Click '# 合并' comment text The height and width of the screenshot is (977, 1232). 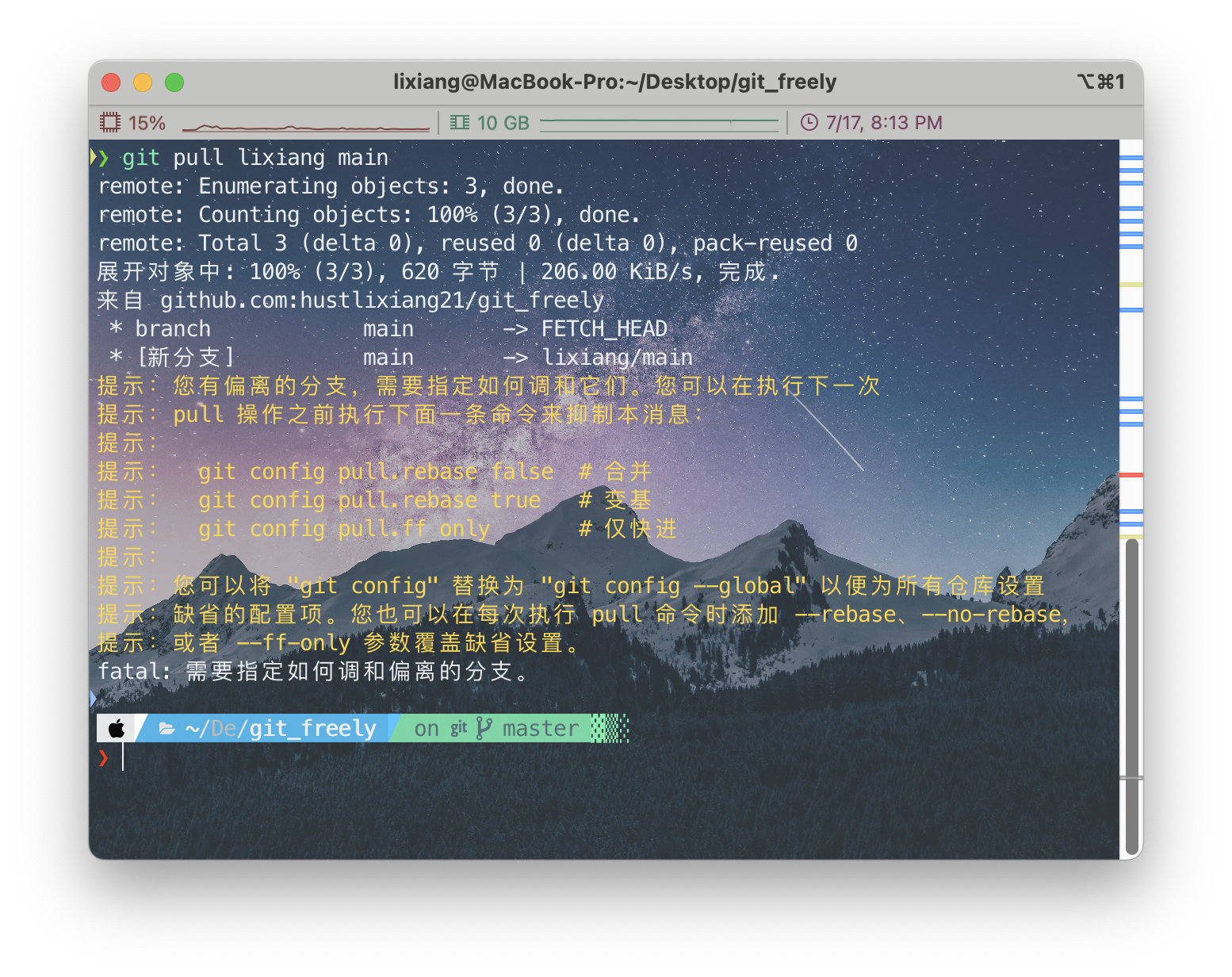tap(615, 471)
